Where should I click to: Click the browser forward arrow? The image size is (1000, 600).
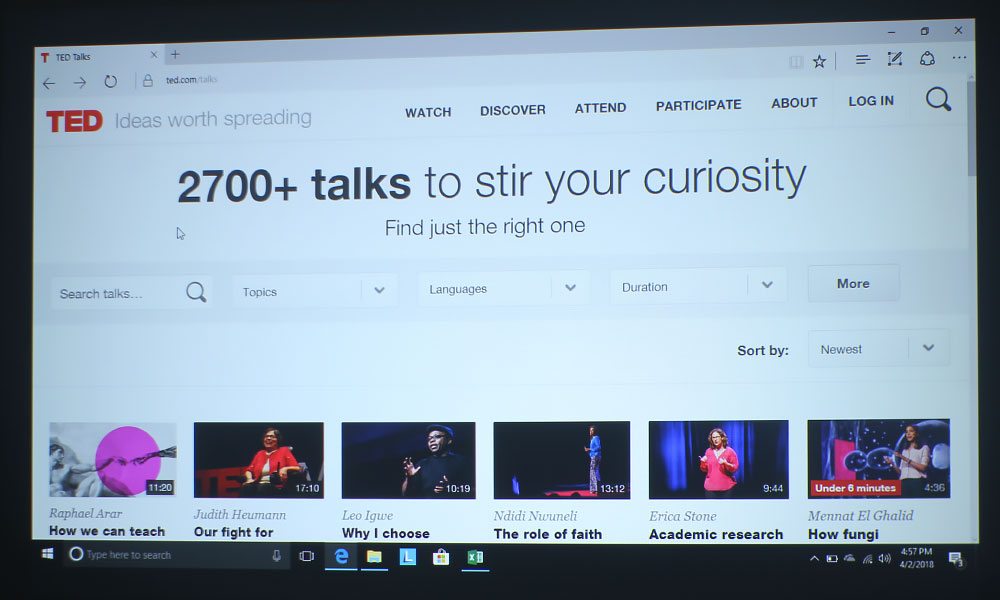tap(80, 82)
